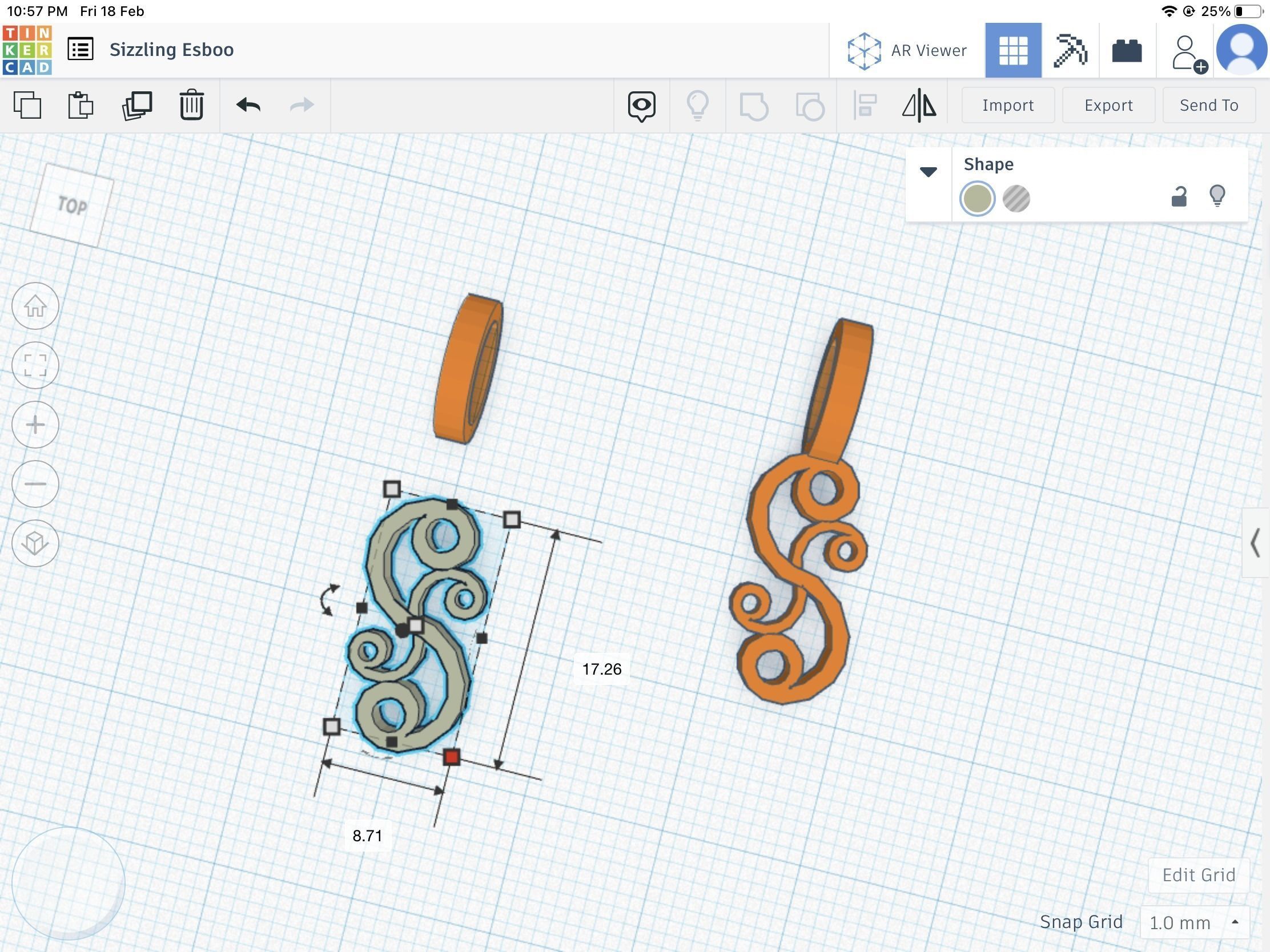Click the TOP view cube
1270x952 pixels.
[72, 205]
